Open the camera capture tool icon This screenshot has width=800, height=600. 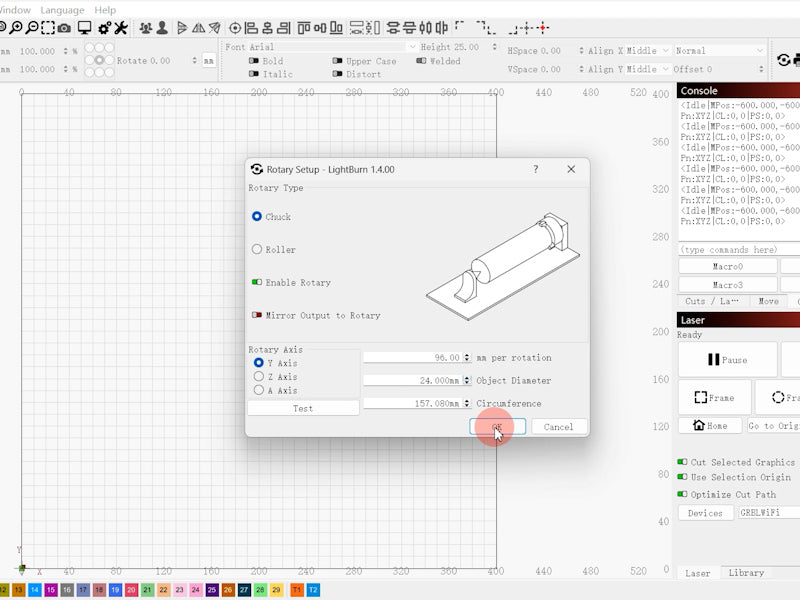pos(64,28)
